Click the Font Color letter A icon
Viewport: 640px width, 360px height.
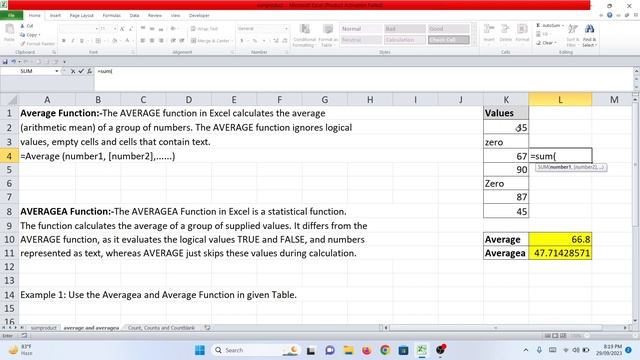(127, 41)
